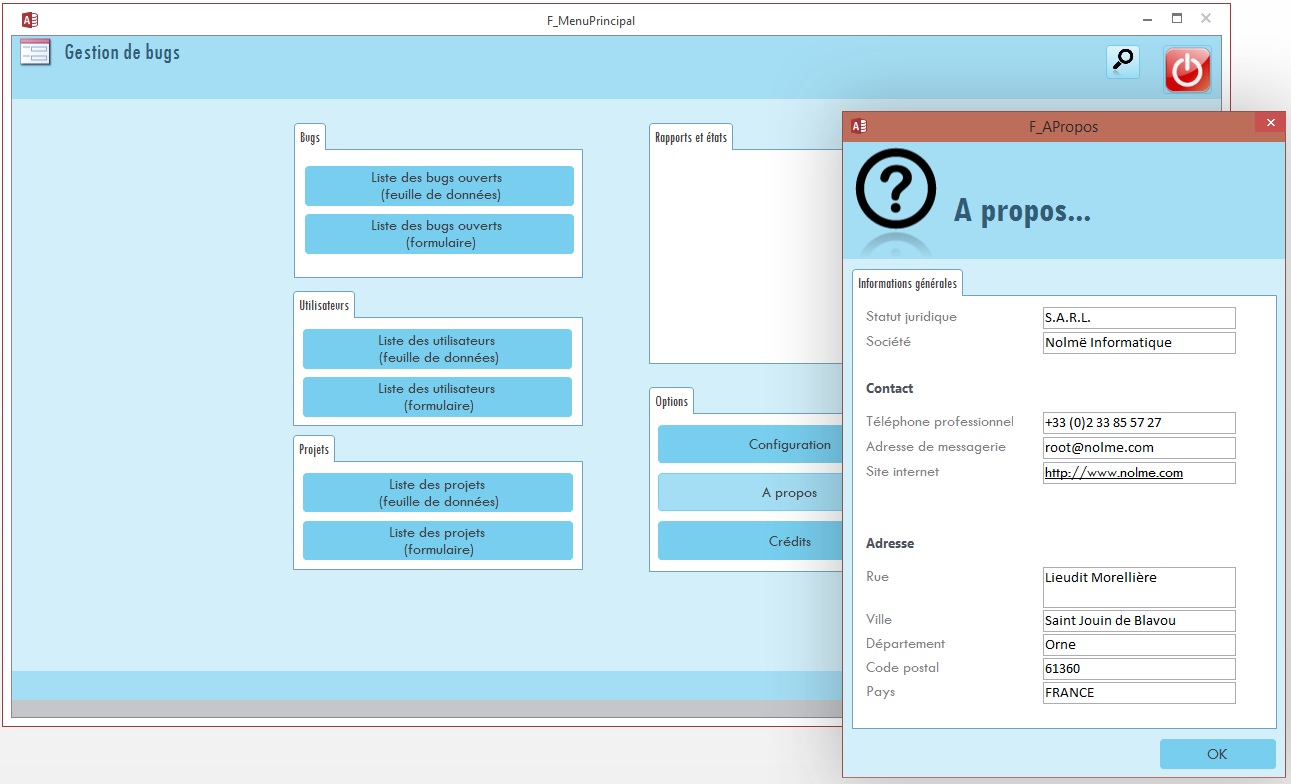Click the Ville field Saint Jouin de Blavou
This screenshot has height=784, width=1291.
[x=1139, y=621]
